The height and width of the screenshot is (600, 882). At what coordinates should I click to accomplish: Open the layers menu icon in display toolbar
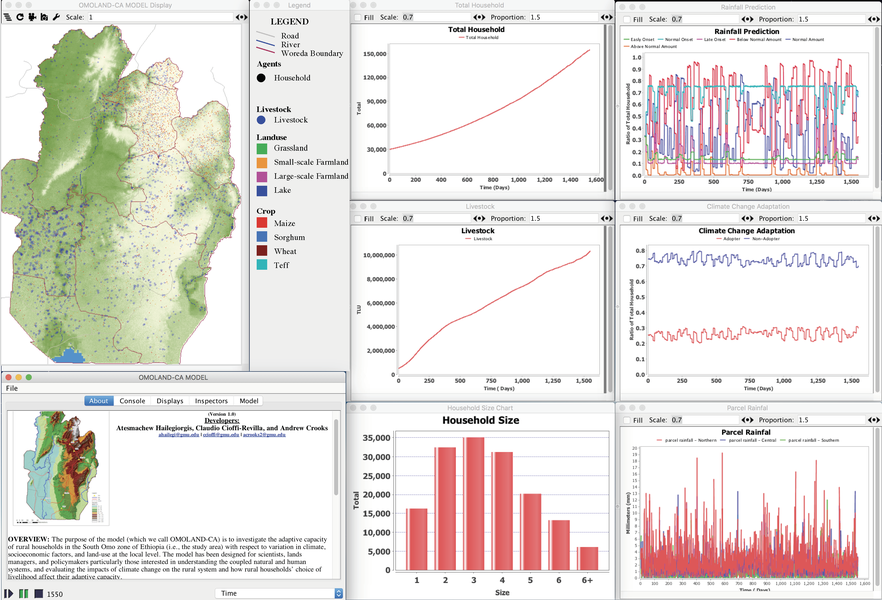[8, 18]
